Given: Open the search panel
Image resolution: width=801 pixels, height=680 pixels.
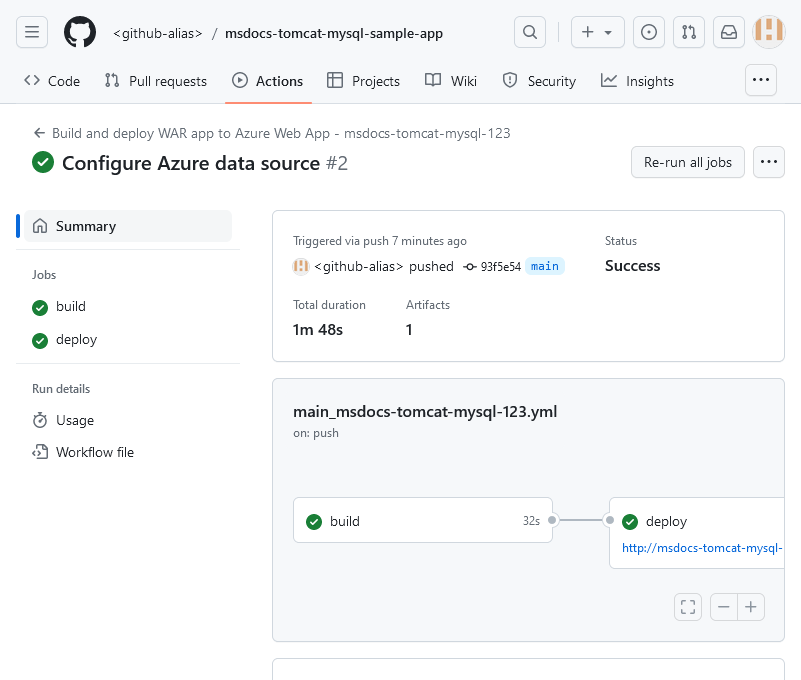Looking at the screenshot, I should pyautogui.click(x=530, y=32).
